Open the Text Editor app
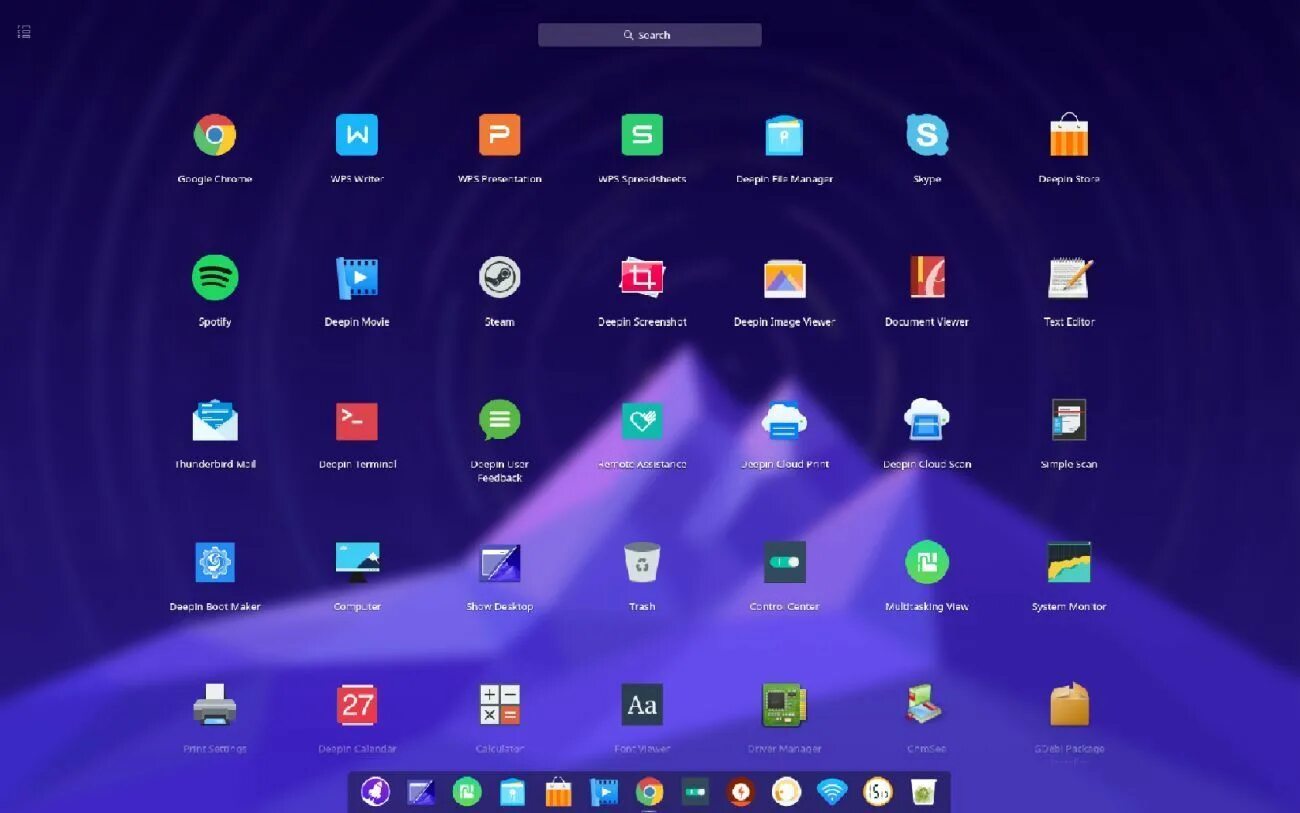This screenshot has width=1300, height=813. (1069, 277)
